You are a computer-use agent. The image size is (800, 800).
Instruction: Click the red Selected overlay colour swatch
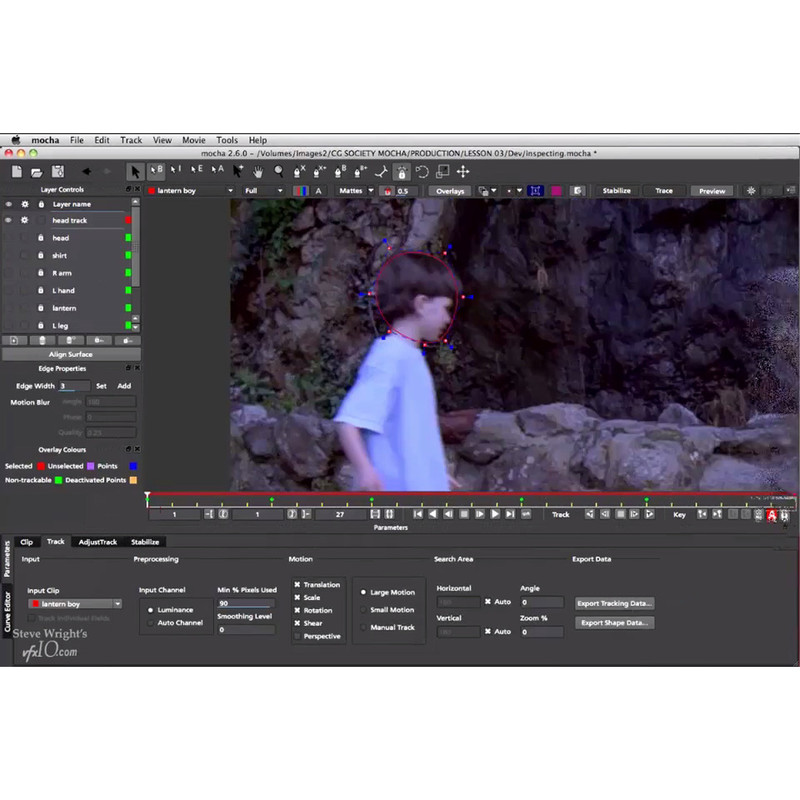[41, 466]
